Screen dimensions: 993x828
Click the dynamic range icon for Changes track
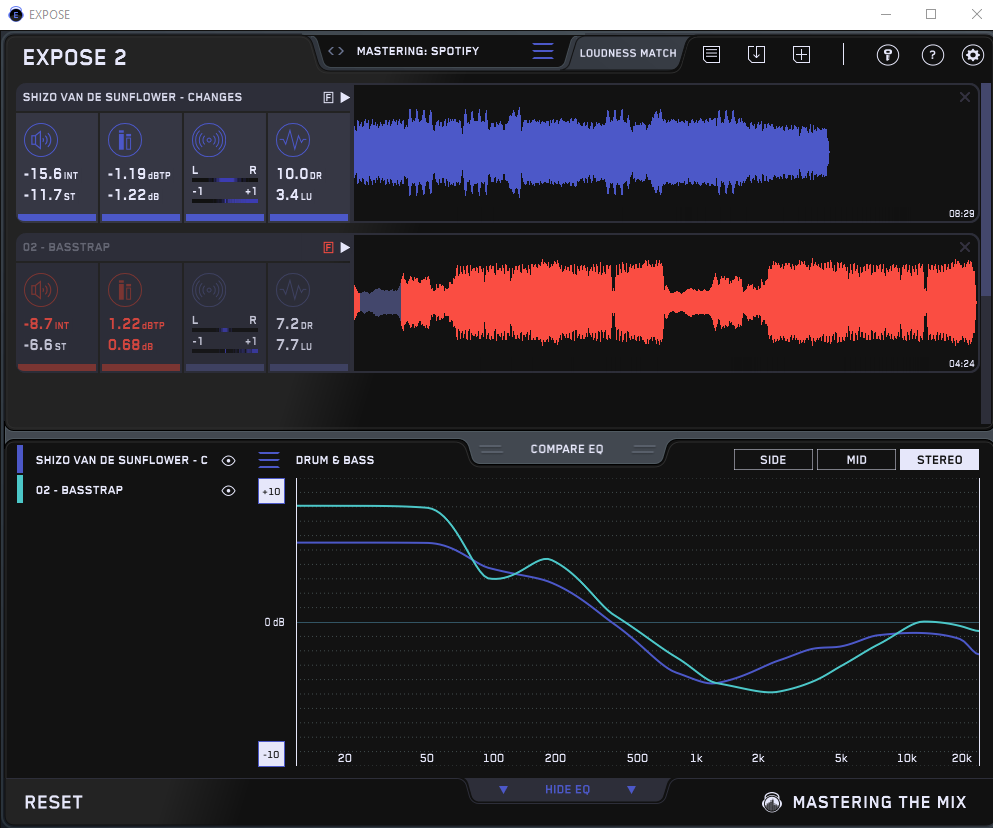click(x=293, y=140)
